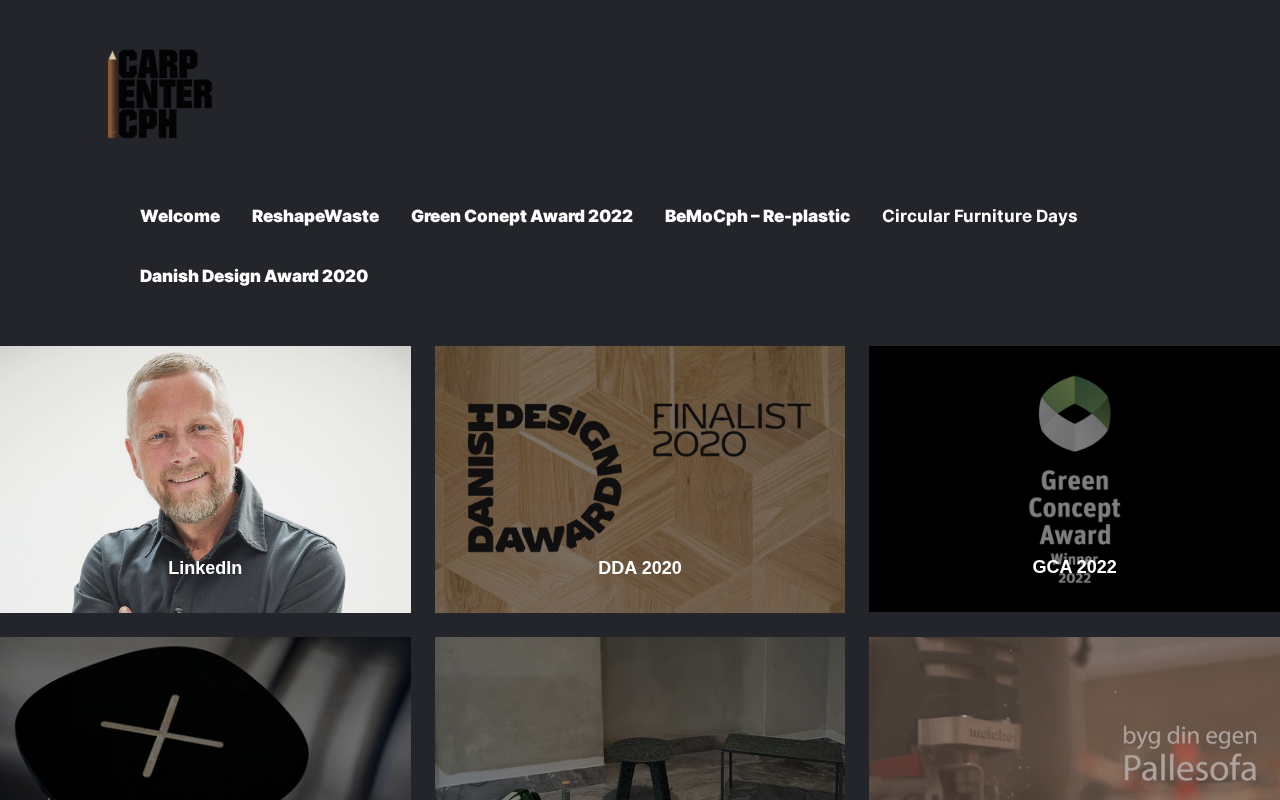Open the Welcome menu item
1280x800 pixels.
coord(180,216)
